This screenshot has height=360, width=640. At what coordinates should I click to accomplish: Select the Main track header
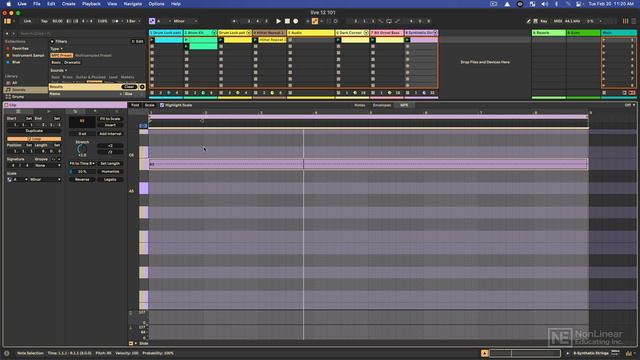pos(618,33)
